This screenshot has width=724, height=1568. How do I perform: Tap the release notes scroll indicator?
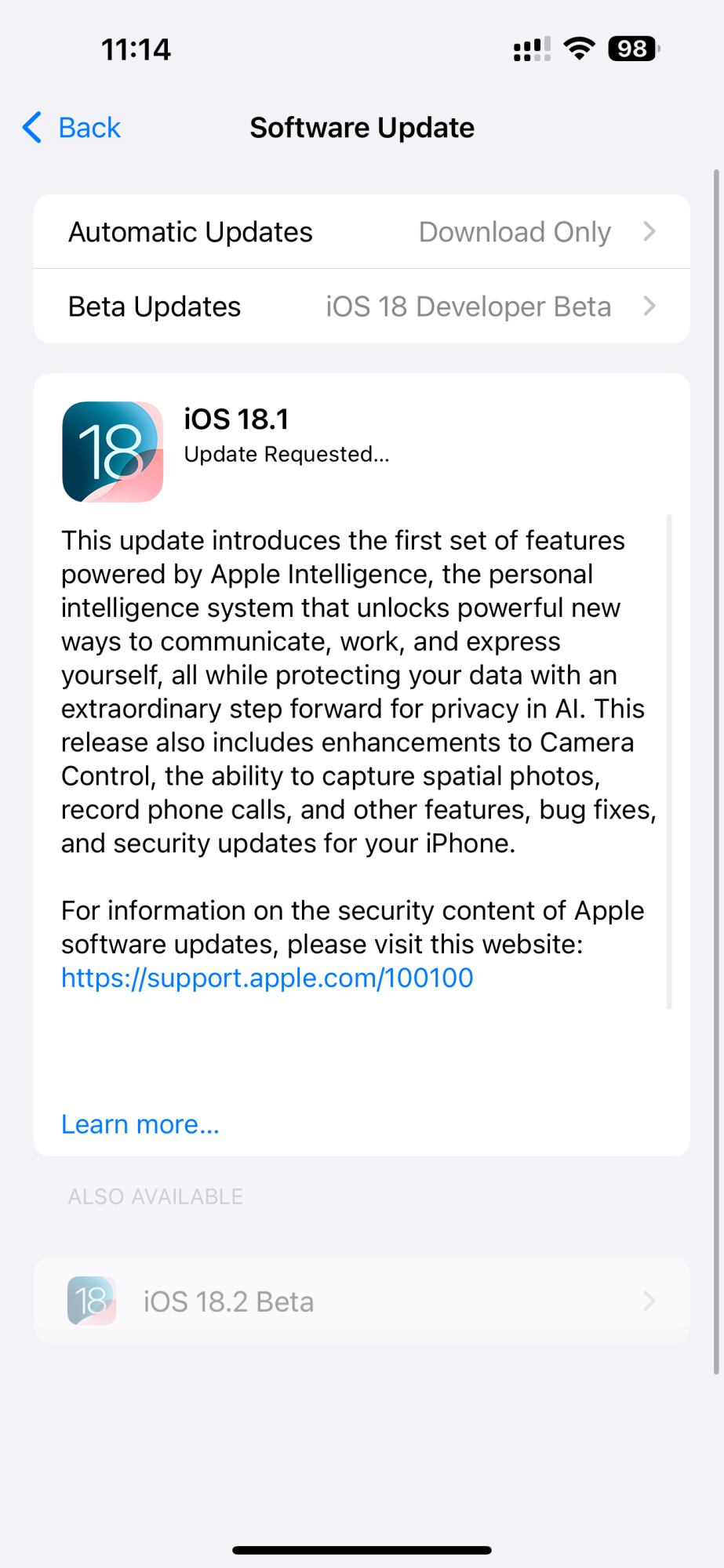click(669, 761)
